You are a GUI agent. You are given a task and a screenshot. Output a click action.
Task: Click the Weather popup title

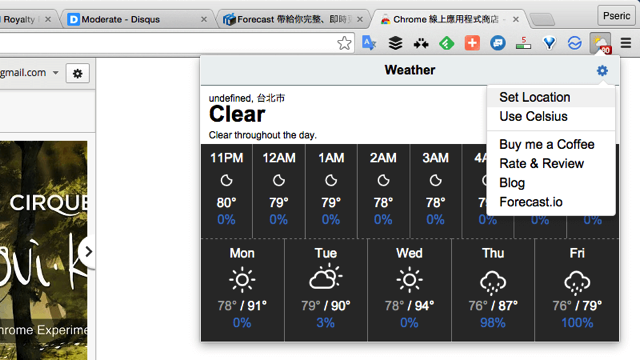tap(410, 70)
